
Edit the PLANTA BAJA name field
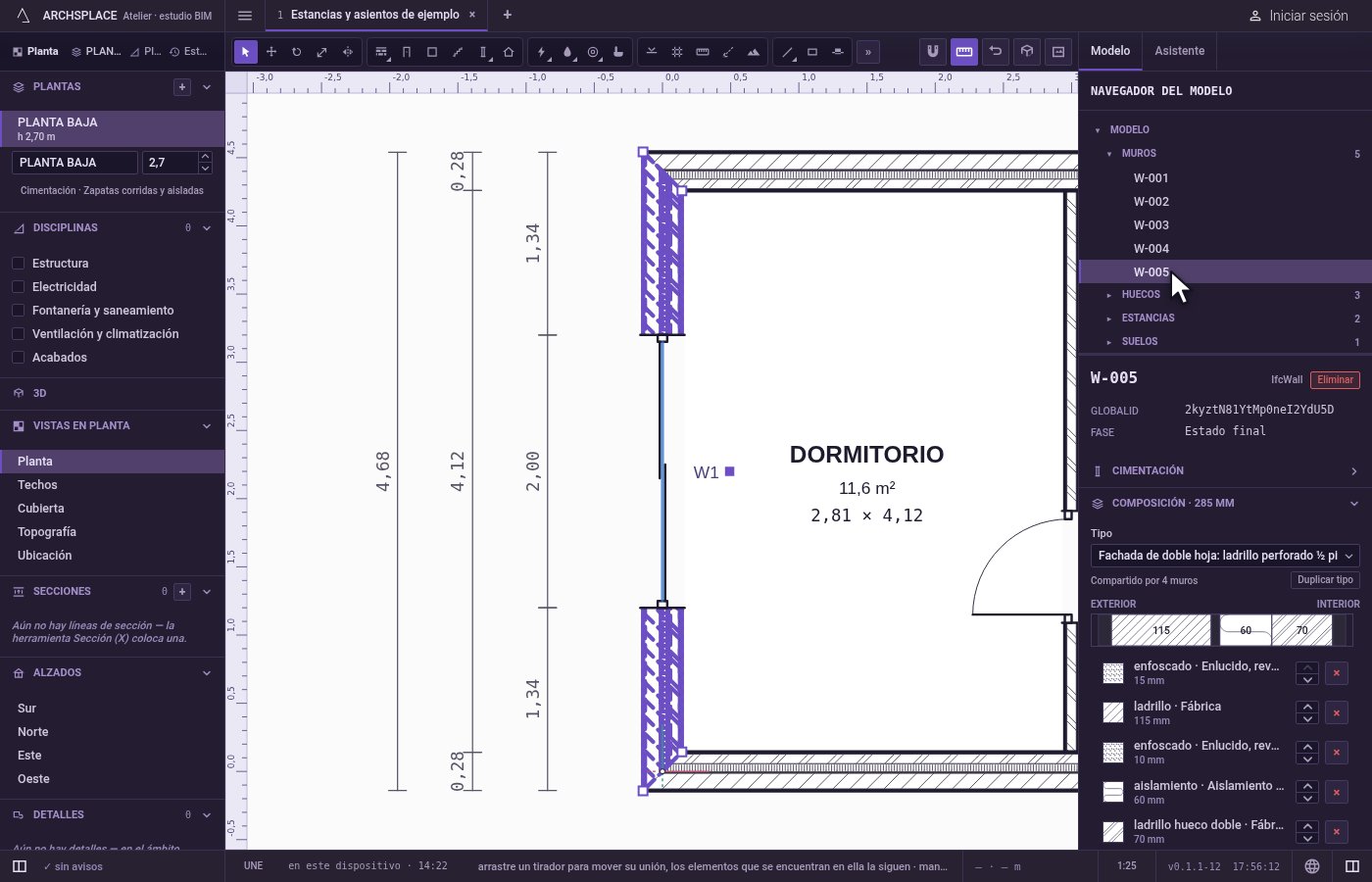(x=75, y=163)
